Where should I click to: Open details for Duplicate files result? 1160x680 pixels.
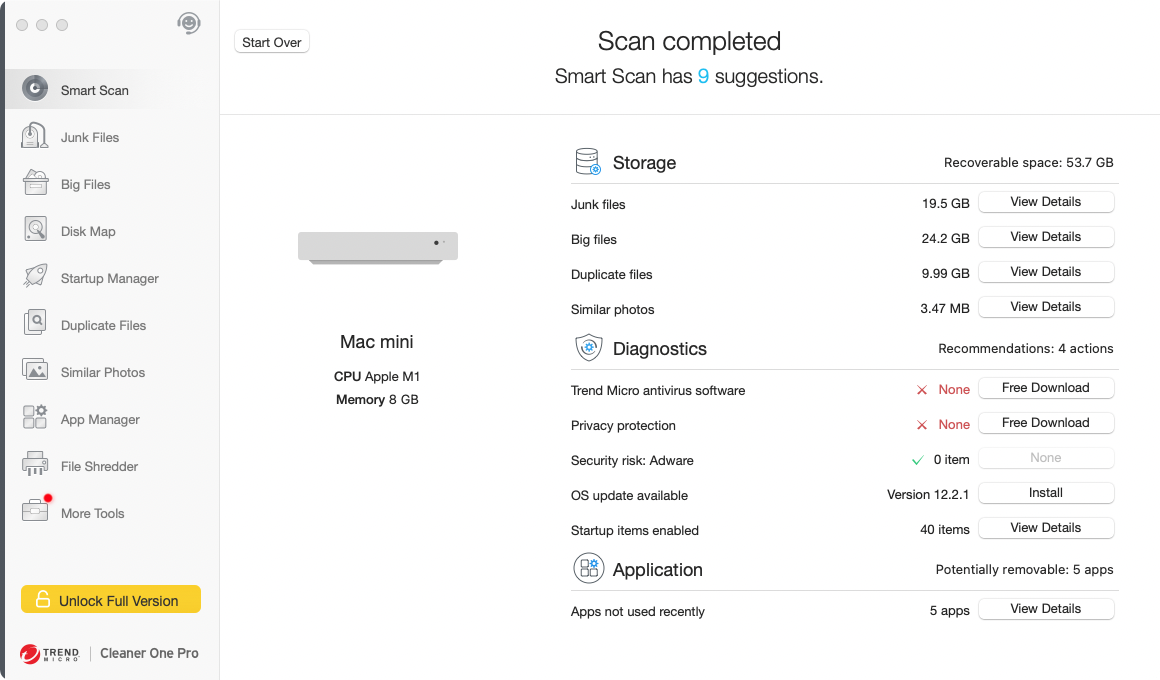tap(1045, 272)
